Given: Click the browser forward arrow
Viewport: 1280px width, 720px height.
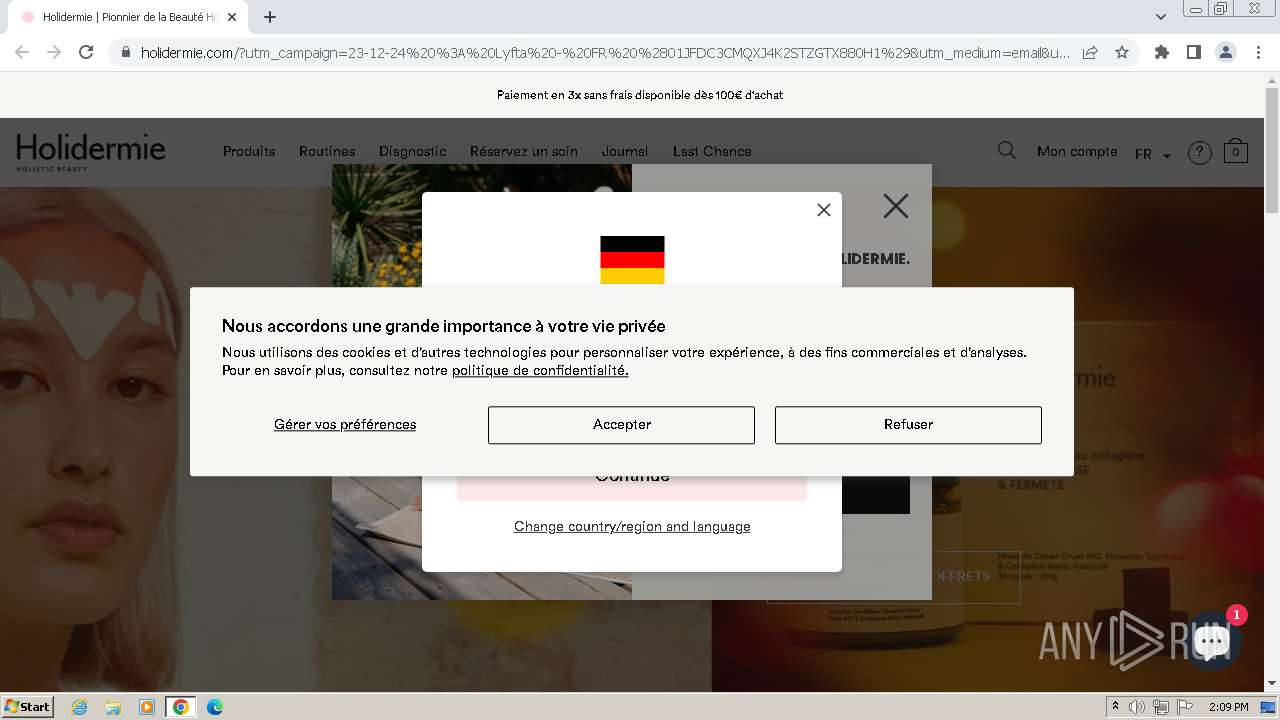Looking at the screenshot, I should (54, 52).
